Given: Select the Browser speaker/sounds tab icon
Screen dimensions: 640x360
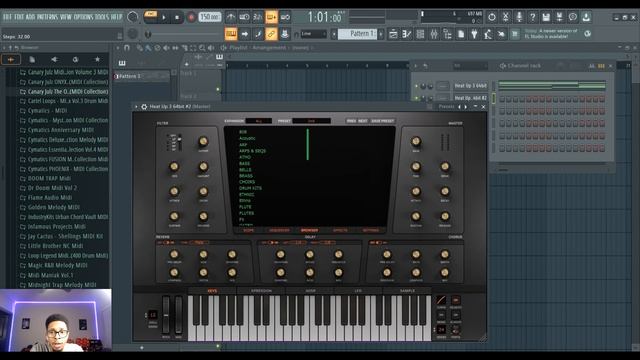Looking at the screenshot, I should pyautogui.click(x=54, y=60).
